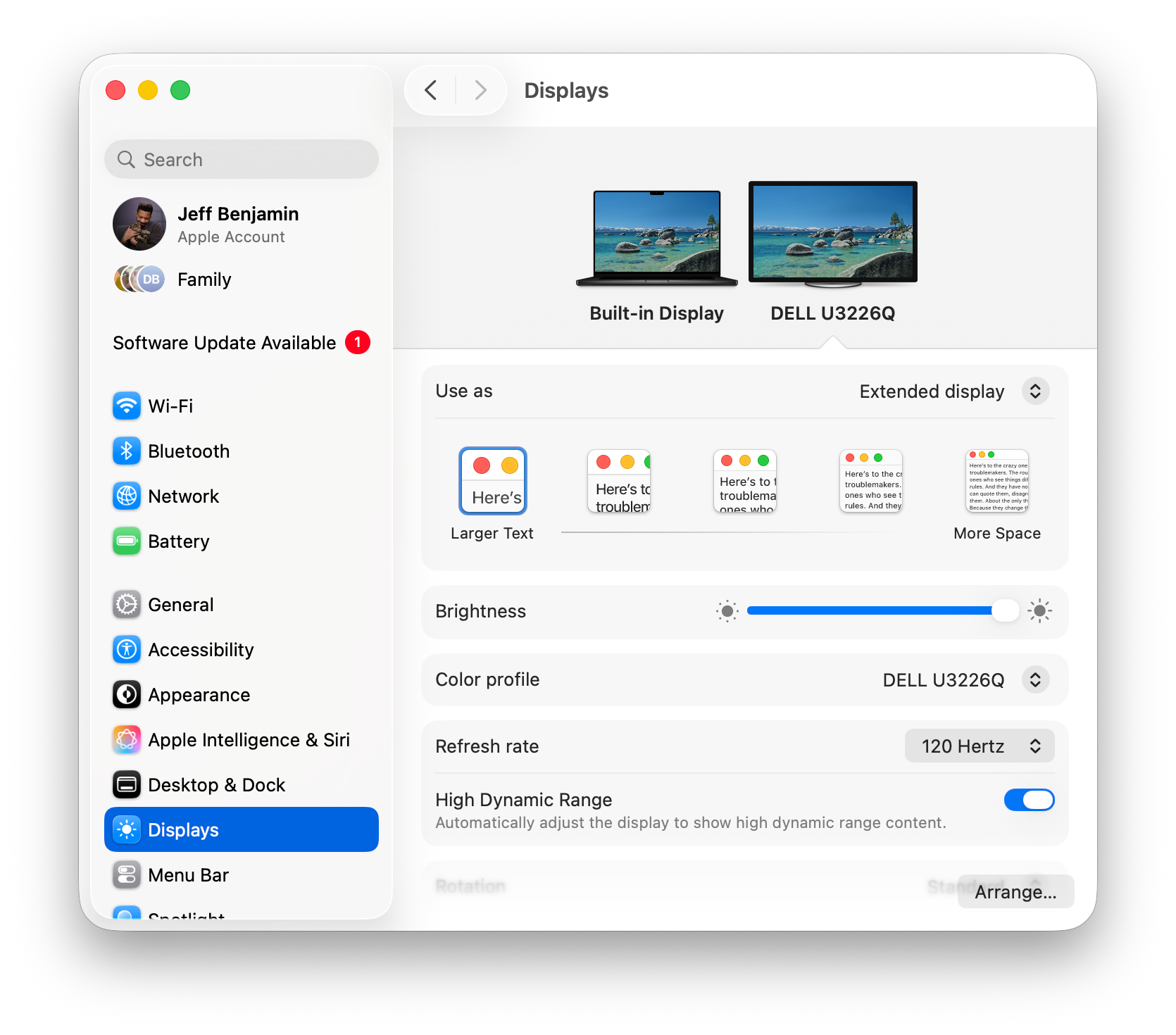Open Wi-Fi settings label
The height and width of the screenshot is (1035, 1176).
pyautogui.click(x=170, y=406)
